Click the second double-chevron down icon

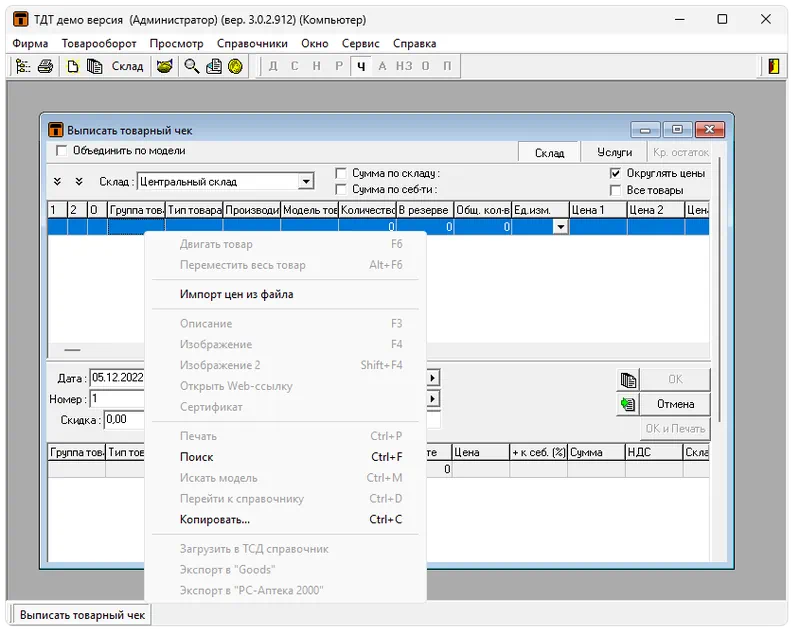tap(79, 182)
